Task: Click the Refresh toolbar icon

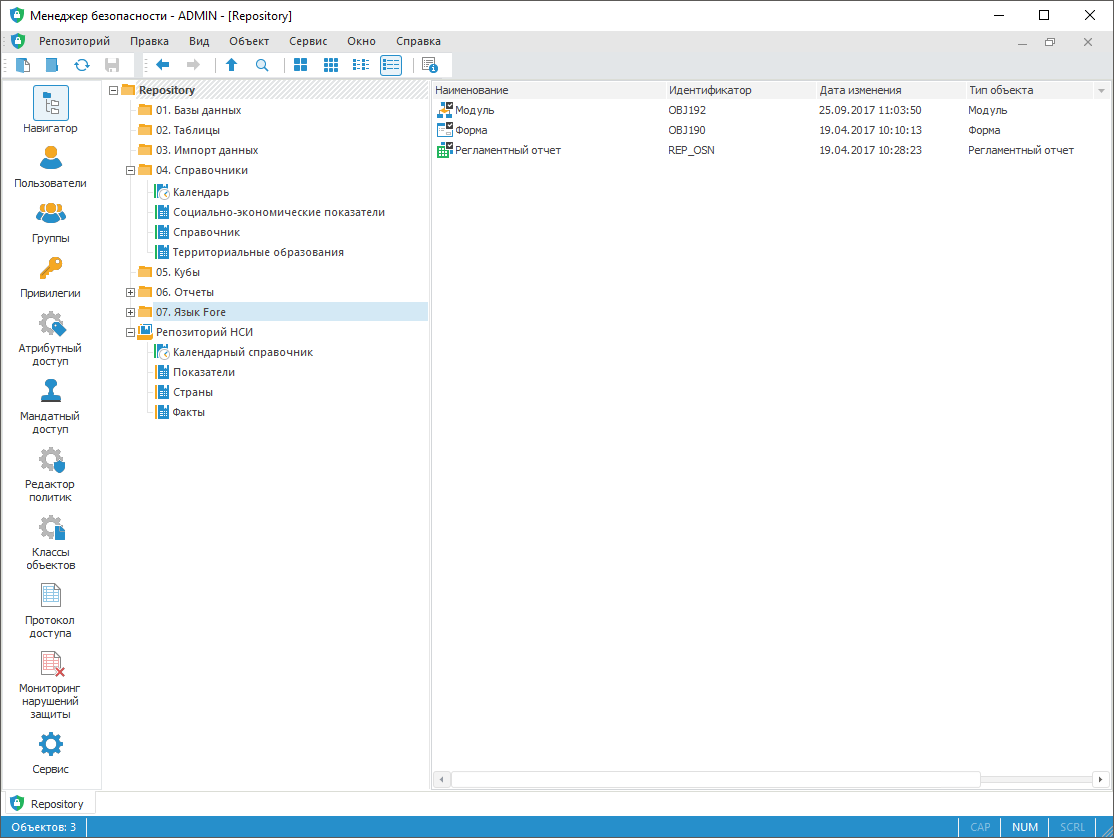Action: point(82,65)
